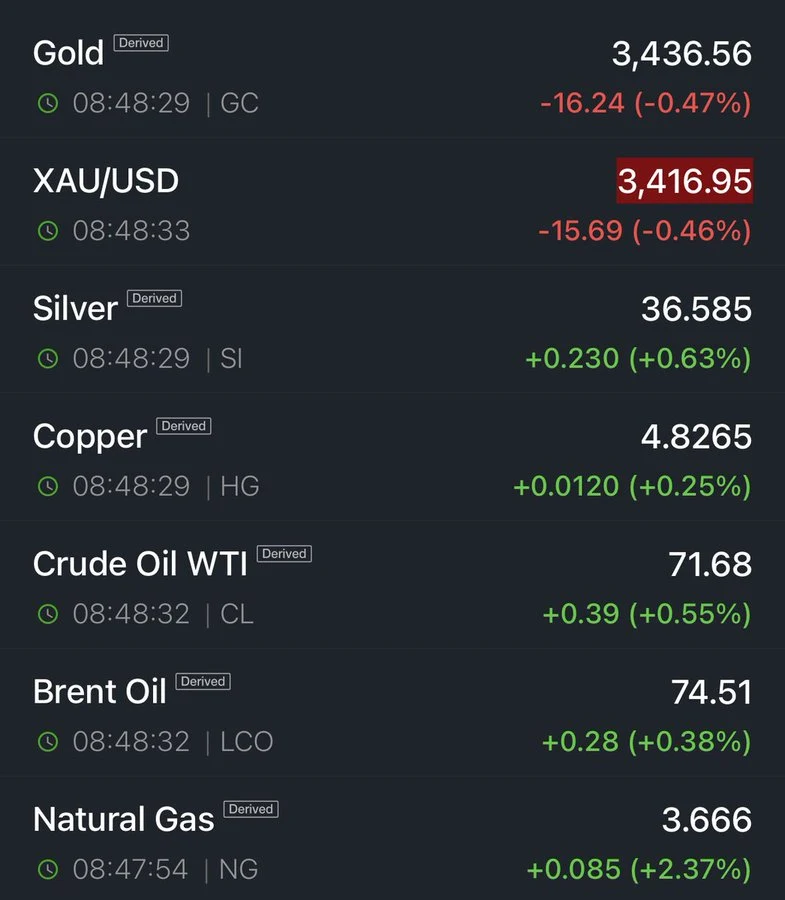The height and width of the screenshot is (900, 785).
Task: Click the Crude Oil WTI ticker CL
Action: (x=237, y=614)
